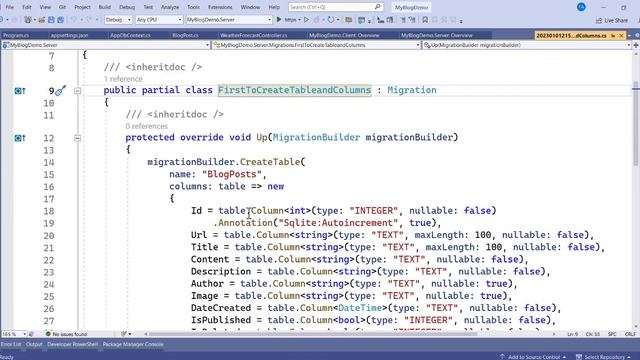This screenshot has width=640, height=360.
Task: Click the bookmark toggle icon in toolbar
Action: coord(425,20)
